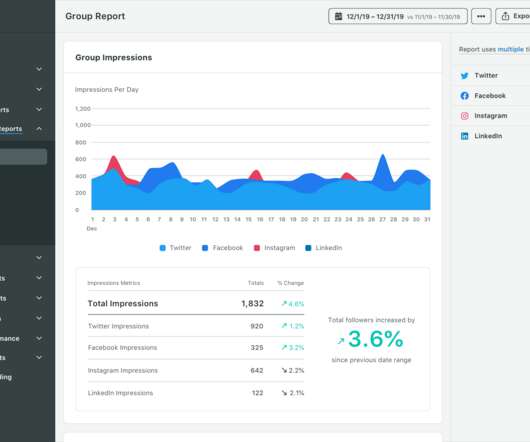The height and width of the screenshot is (442, 530).
Task: Toggle Facebook series in chart legend
Action: coord(222,248)
